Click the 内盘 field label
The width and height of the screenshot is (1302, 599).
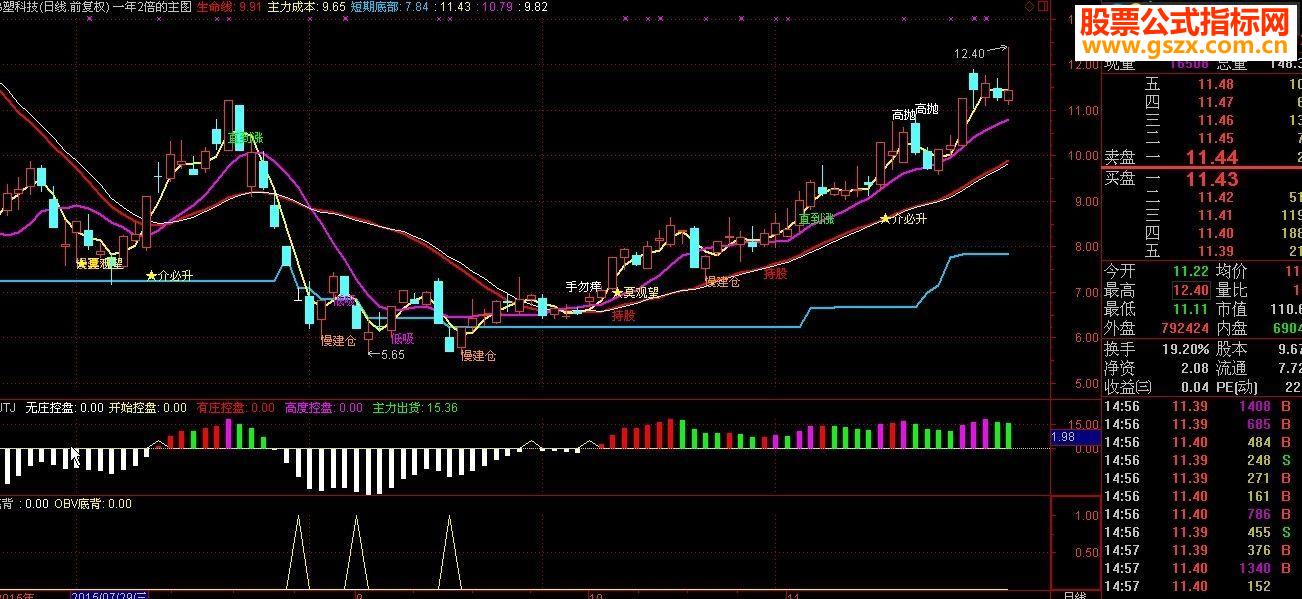[1233, 328]
